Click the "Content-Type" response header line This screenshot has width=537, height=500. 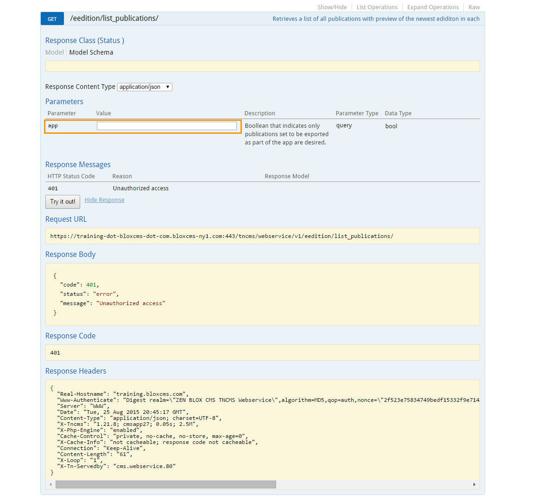click(139, 418)
